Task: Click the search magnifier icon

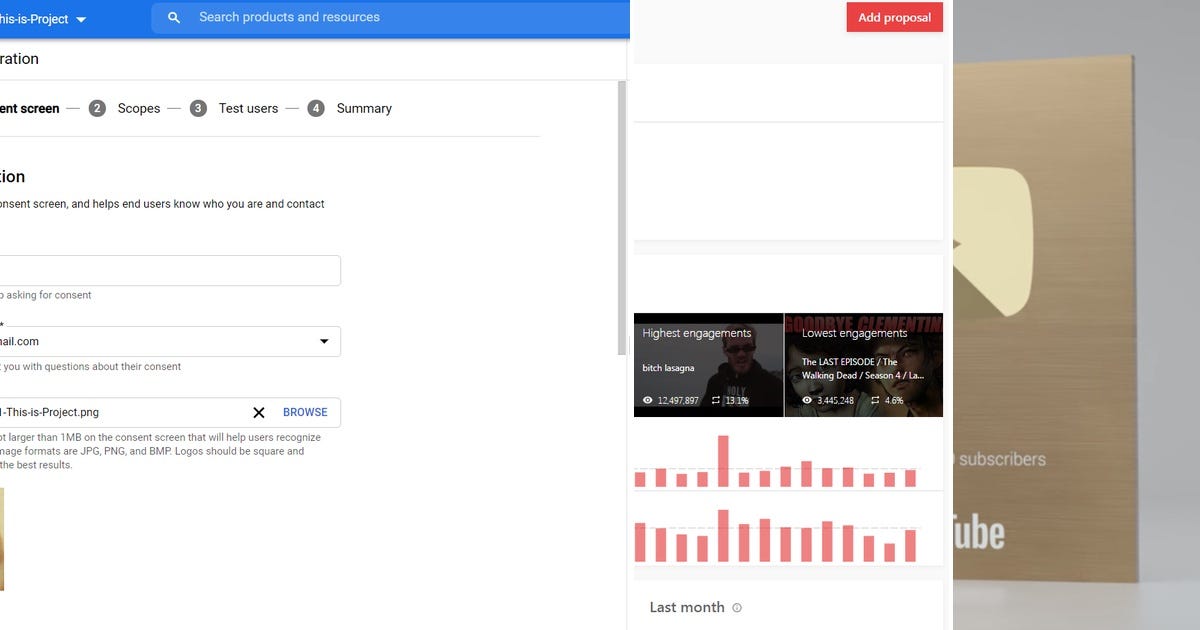Action: 174,17
